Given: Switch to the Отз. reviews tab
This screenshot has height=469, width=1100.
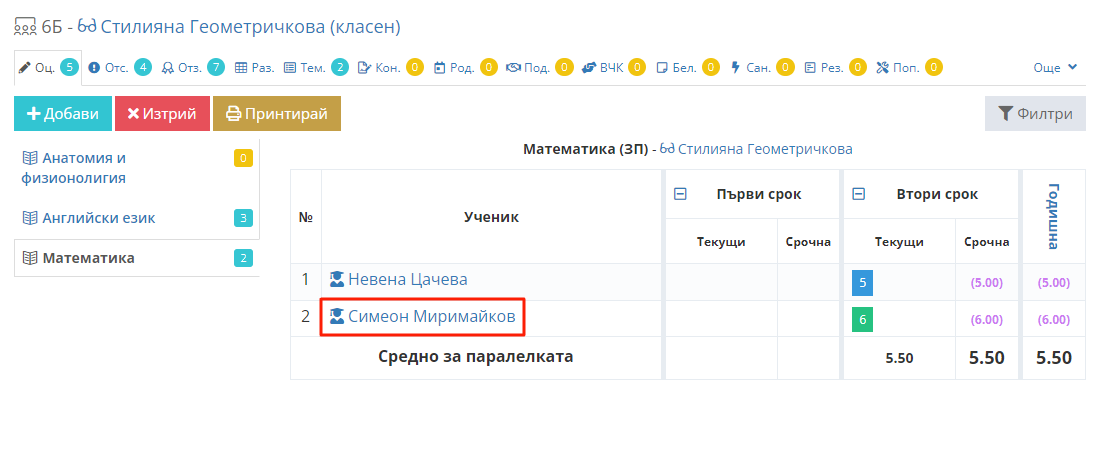Looking at the screenshot, I should pos(193,68).
